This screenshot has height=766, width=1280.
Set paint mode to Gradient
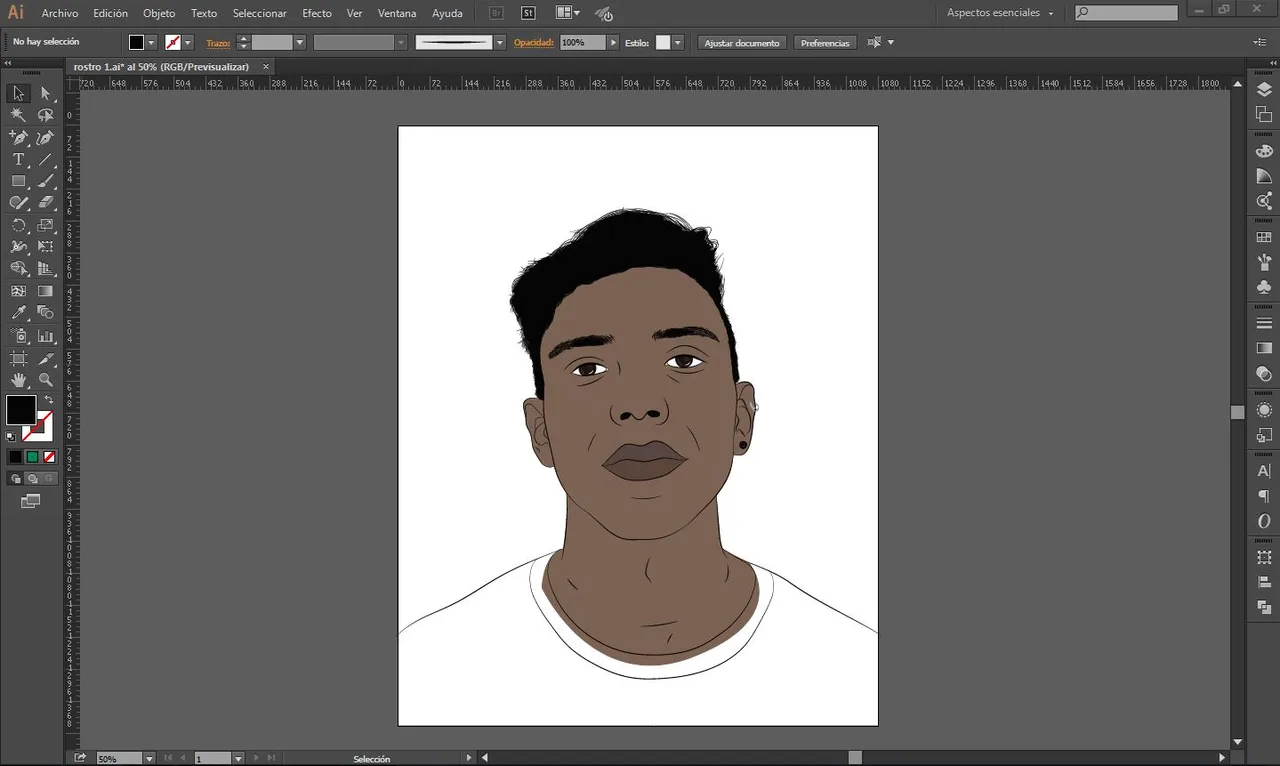tap(32, 457)
